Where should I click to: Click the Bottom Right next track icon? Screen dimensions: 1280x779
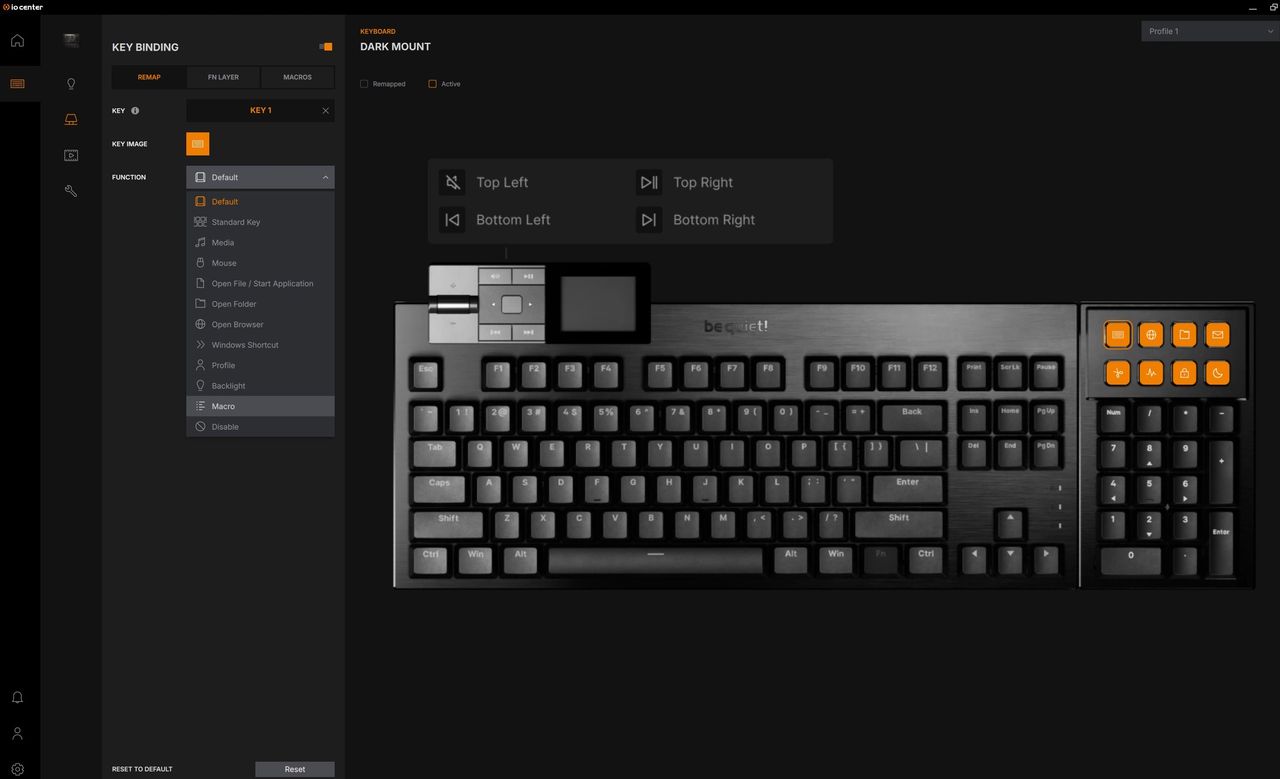coord(649,220)
